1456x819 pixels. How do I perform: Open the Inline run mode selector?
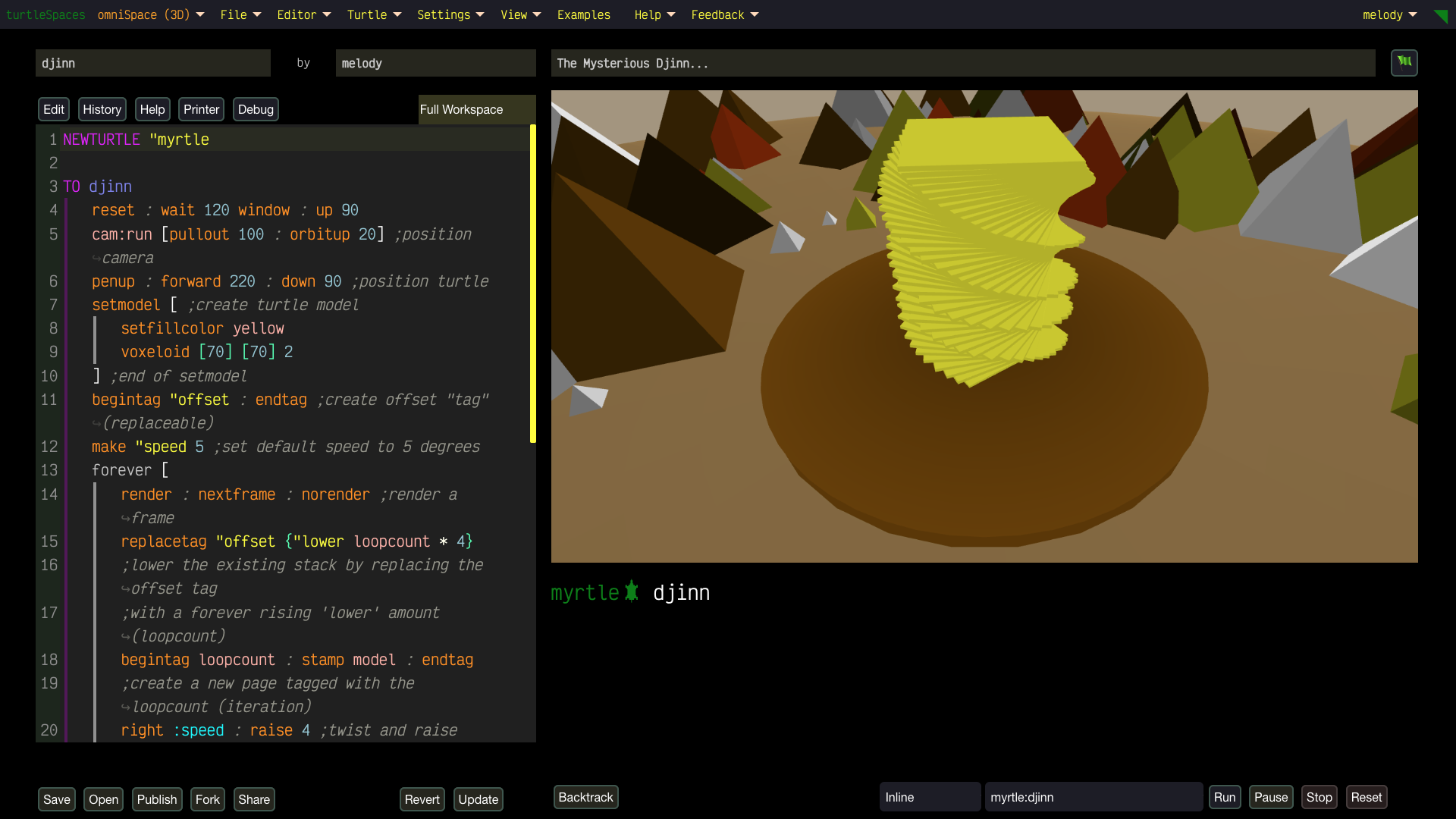coord(929,797)
